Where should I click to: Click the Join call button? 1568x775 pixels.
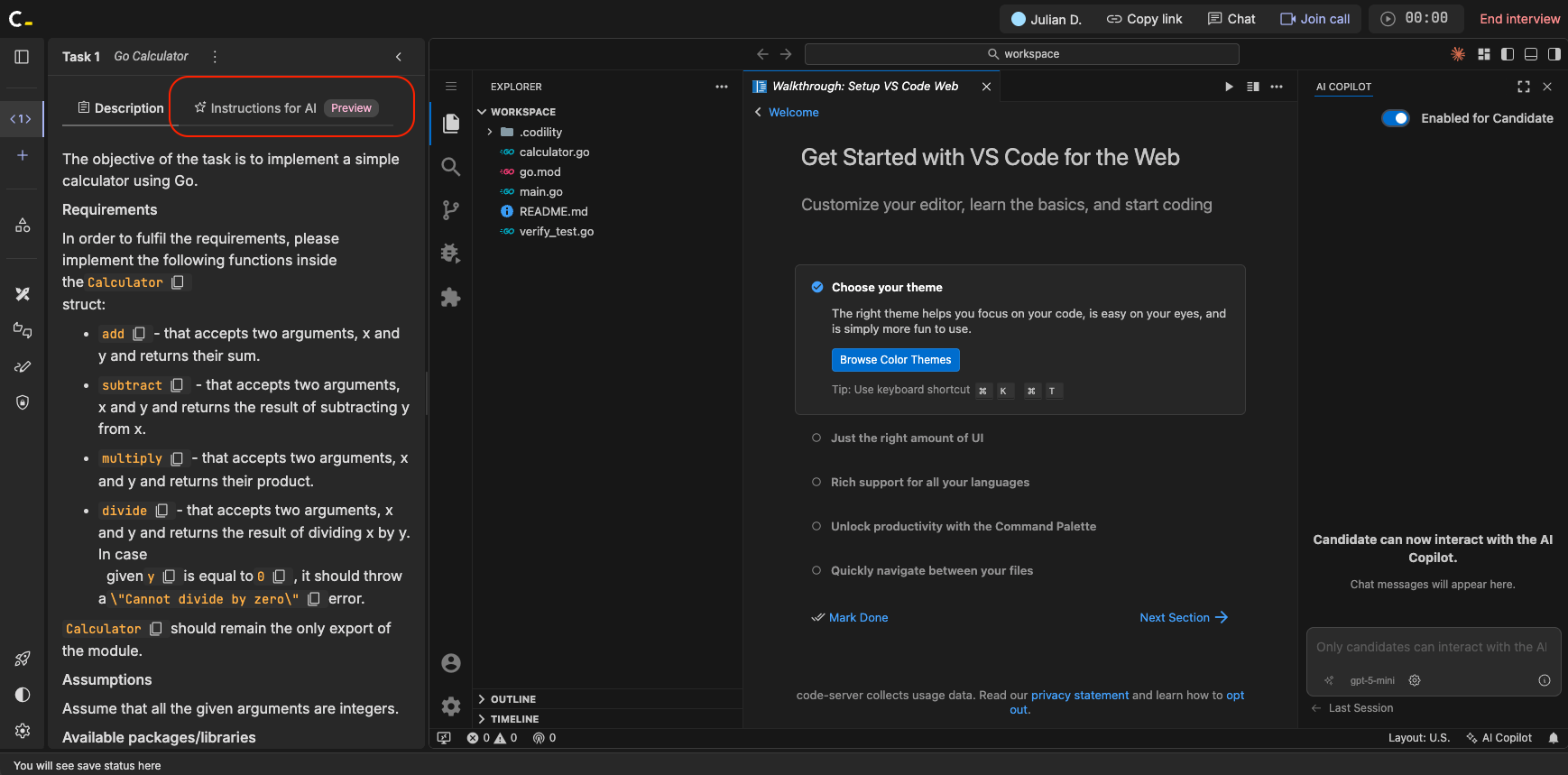pyautogui.click(x=1315, y=19)
